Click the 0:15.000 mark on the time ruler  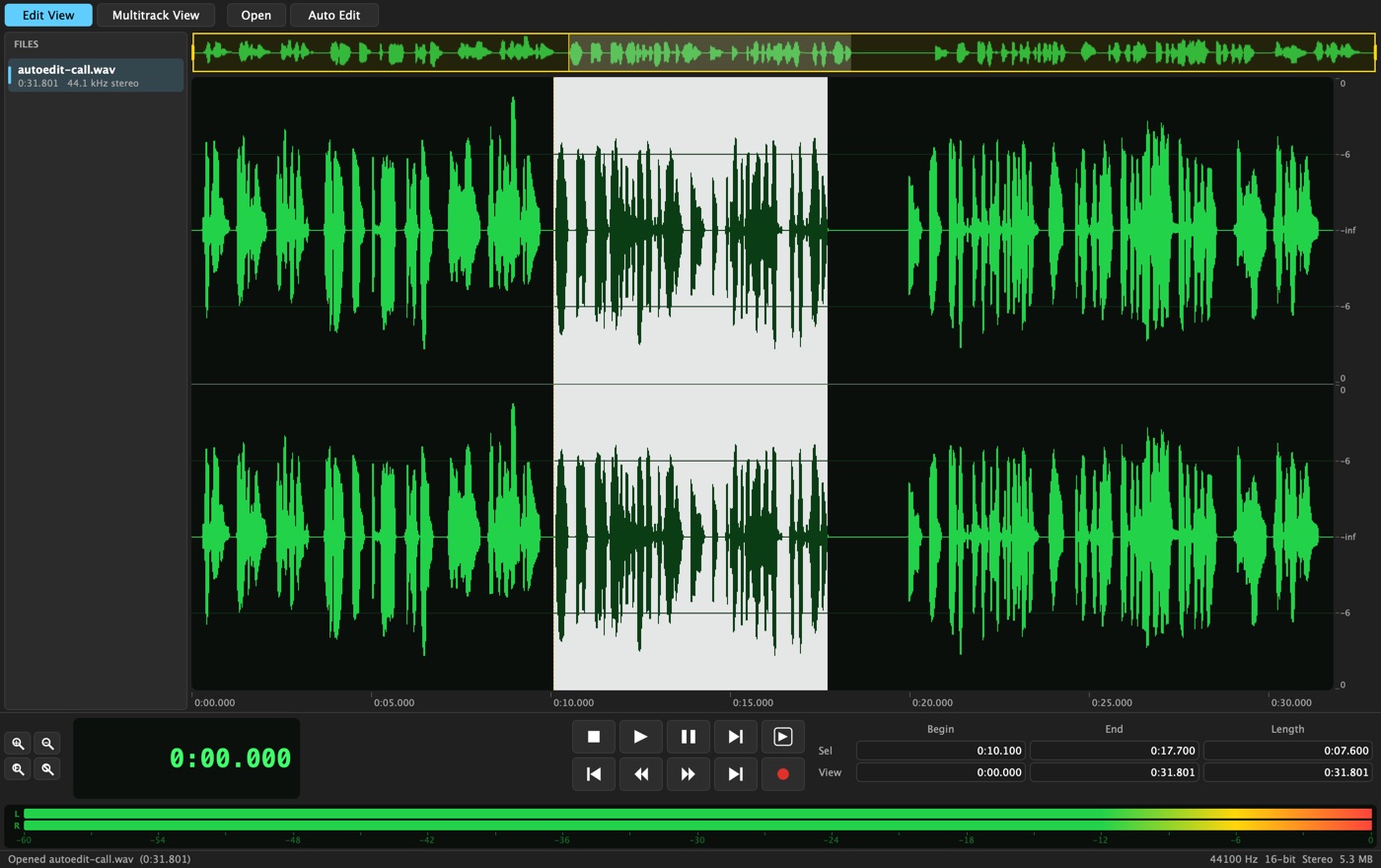tap(753, 702)
